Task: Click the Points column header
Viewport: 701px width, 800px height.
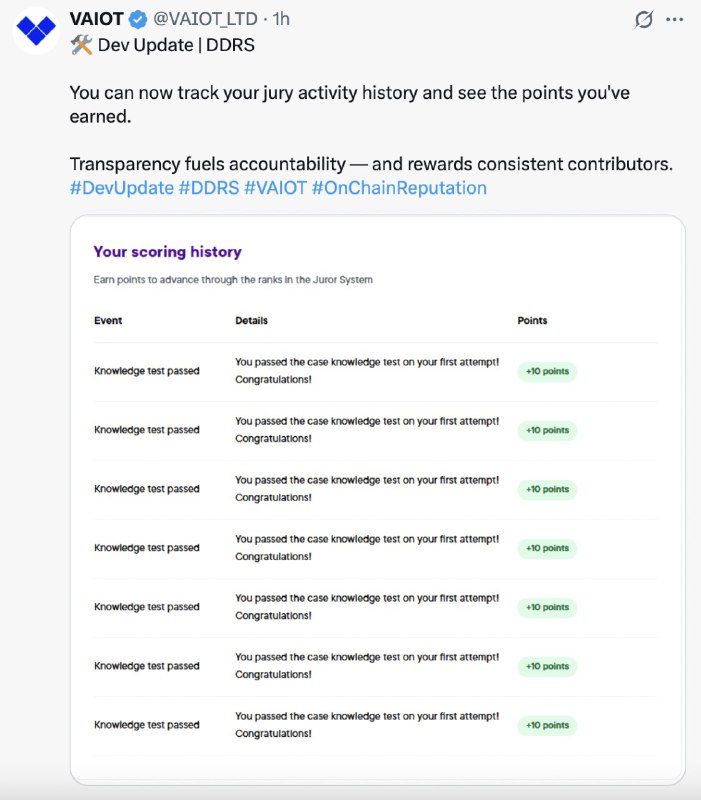Action: [532, 320]
